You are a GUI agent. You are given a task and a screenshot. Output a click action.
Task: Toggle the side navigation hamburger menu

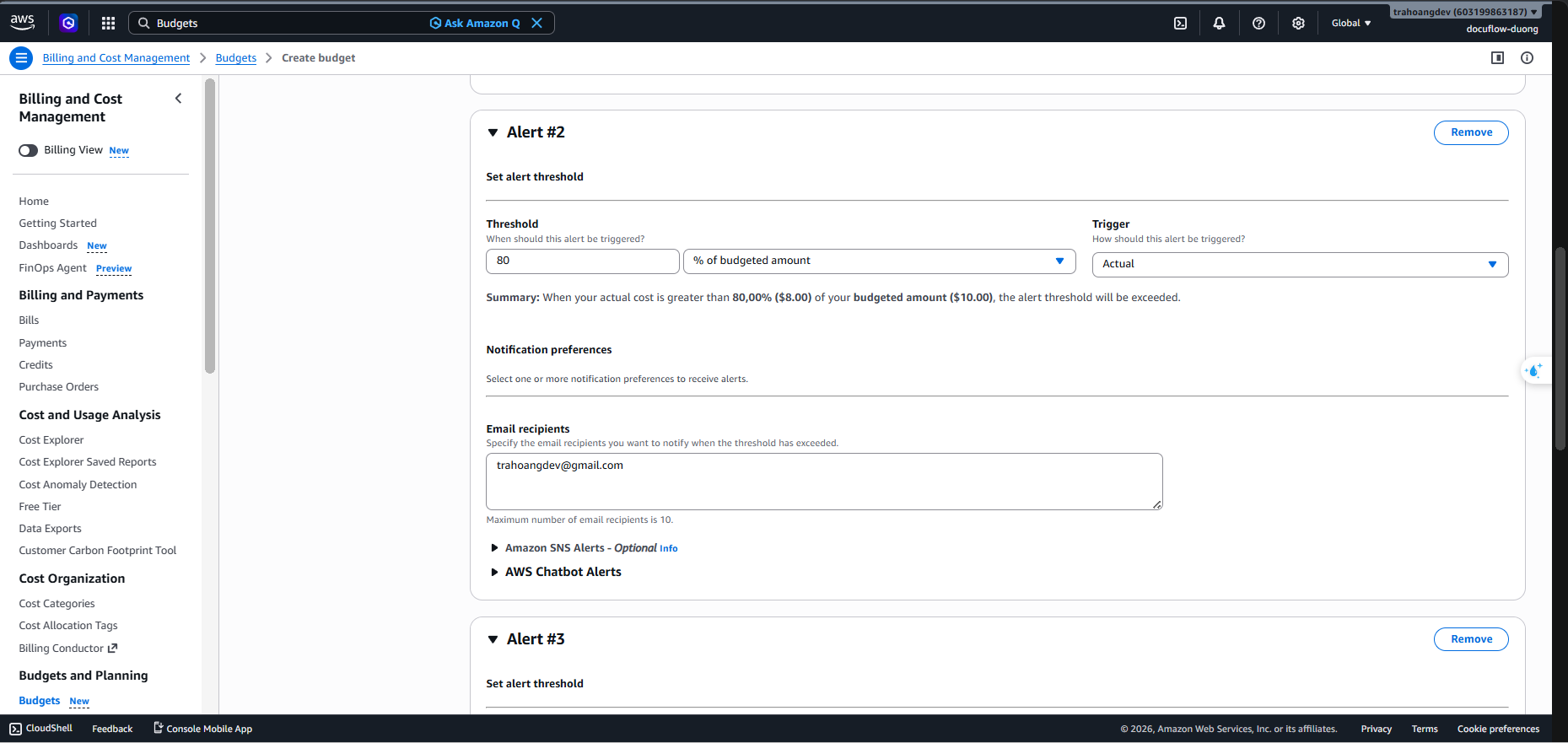pos(21,58)
